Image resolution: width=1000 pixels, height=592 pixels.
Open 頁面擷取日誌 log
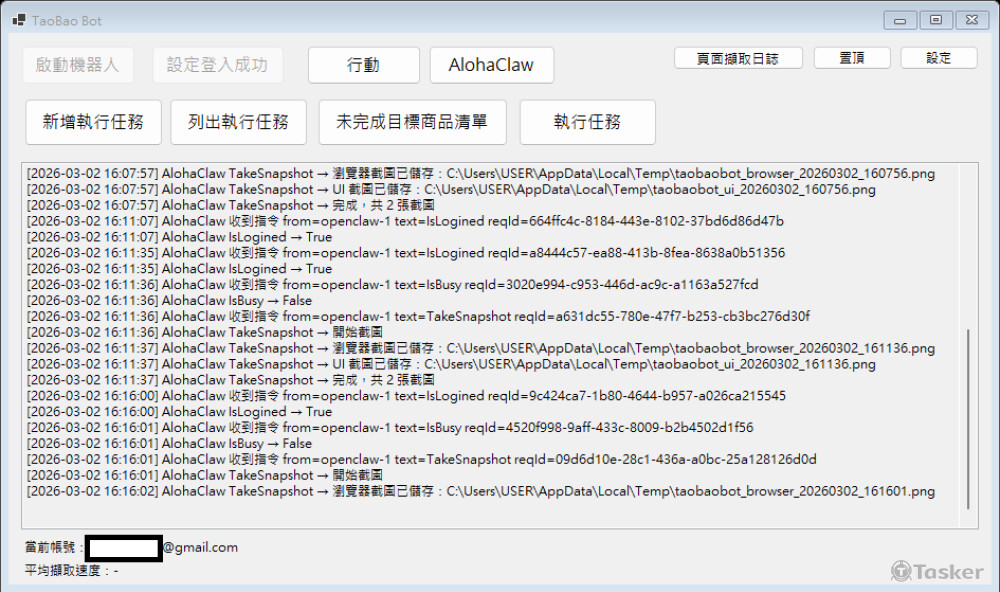738,58
